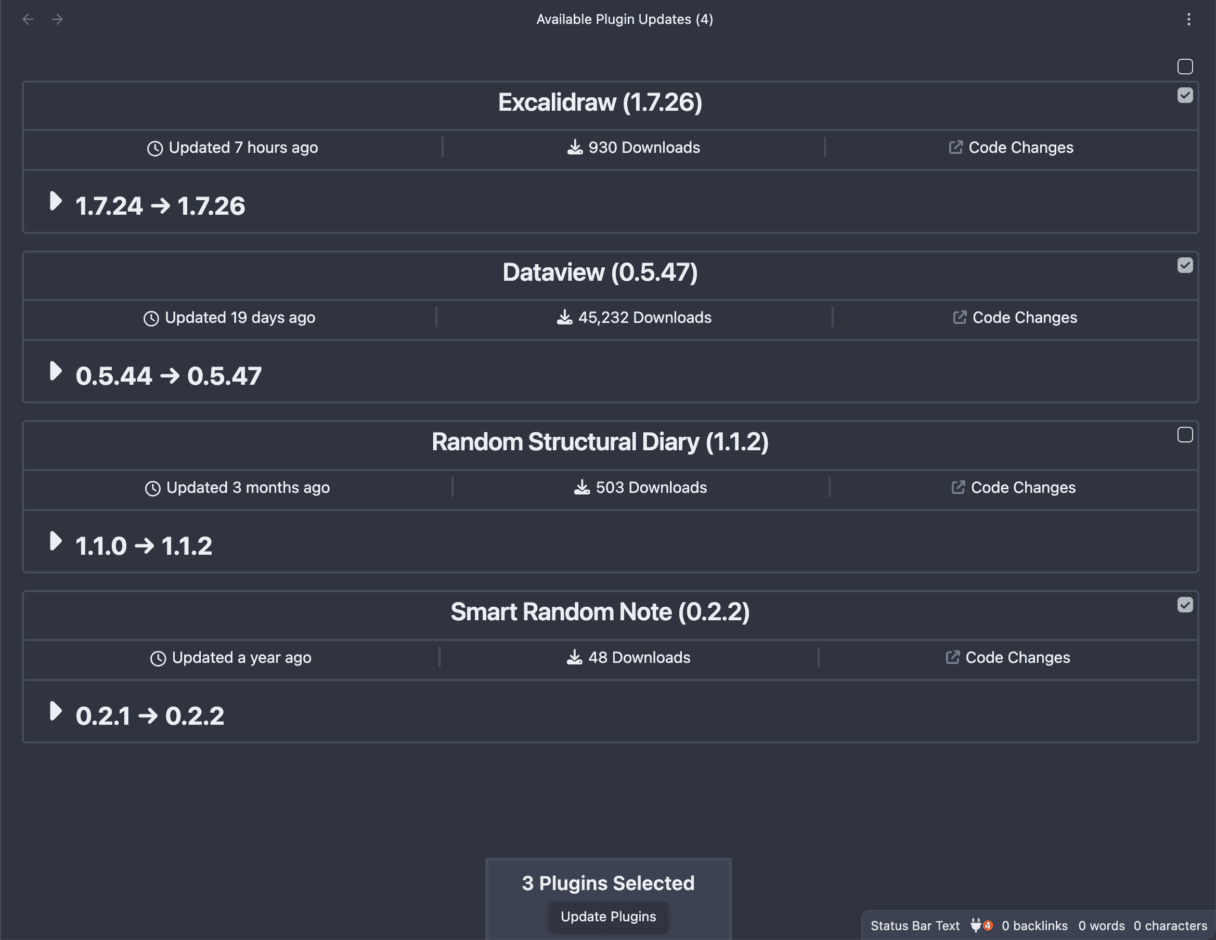Toggle the select-all checkbox at top right

[1185, 66]
